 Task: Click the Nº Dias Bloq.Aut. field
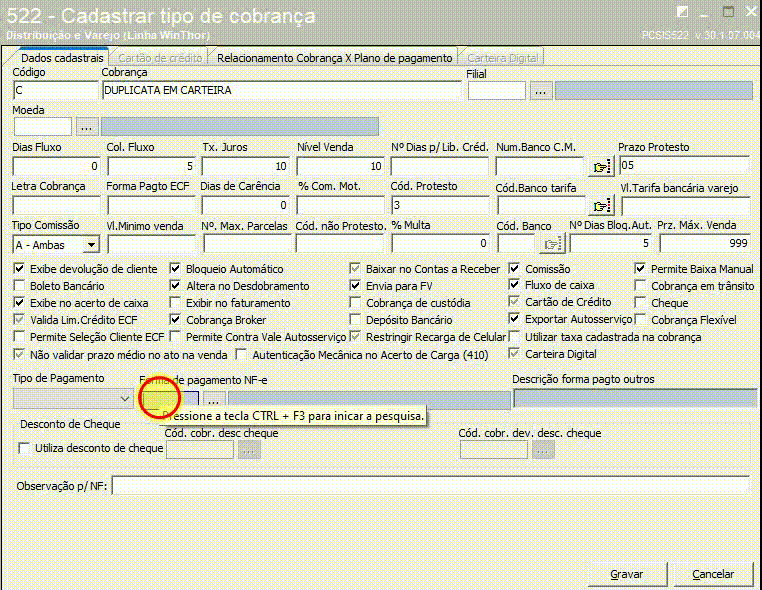pyautogui.click(x=610, y=243)
